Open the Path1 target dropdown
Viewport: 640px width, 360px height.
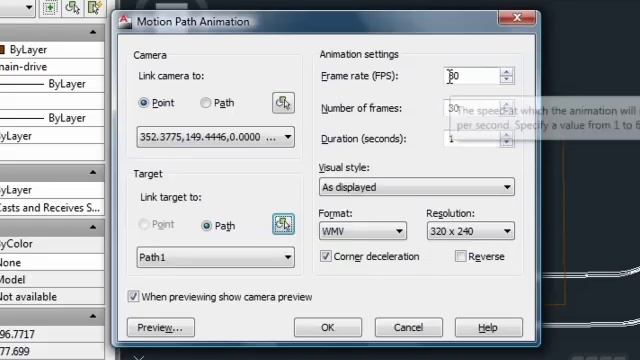click(216, 257)
